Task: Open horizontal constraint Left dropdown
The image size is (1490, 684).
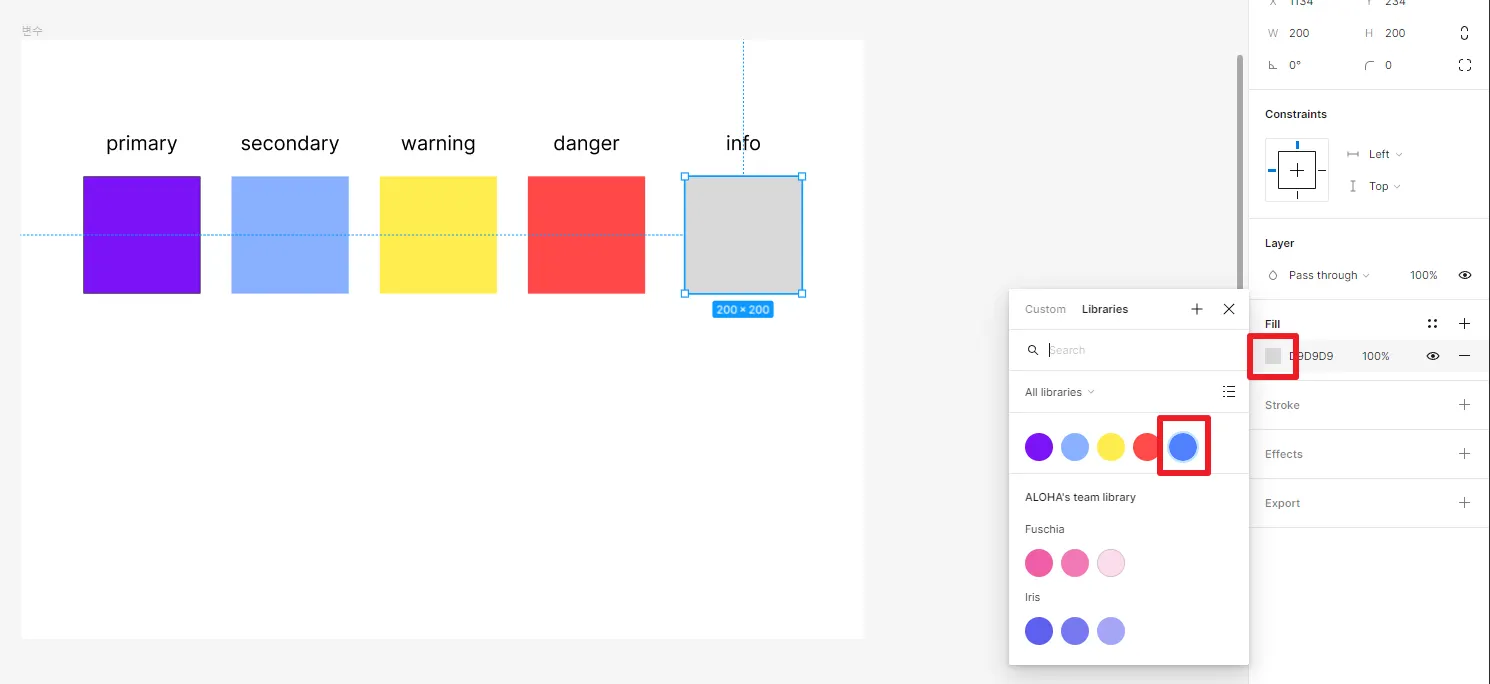Action: tap(1384, 154)
